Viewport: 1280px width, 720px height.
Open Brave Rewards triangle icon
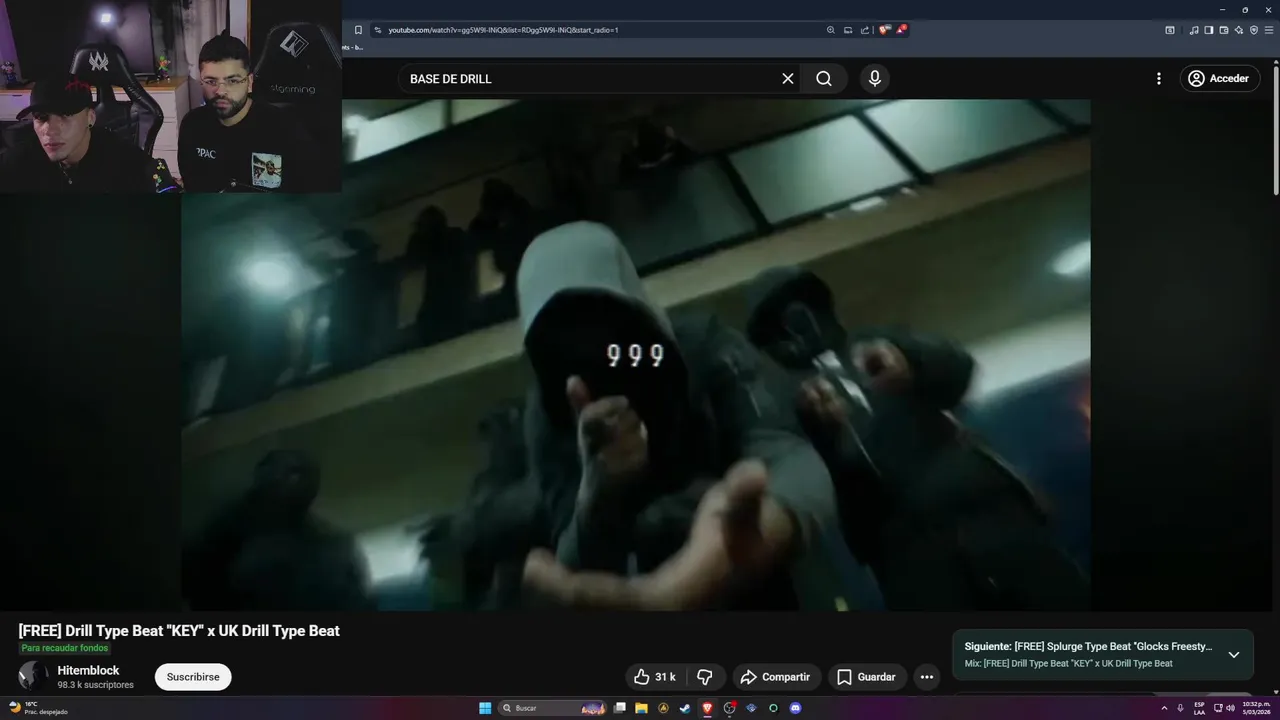click(901, 30)
